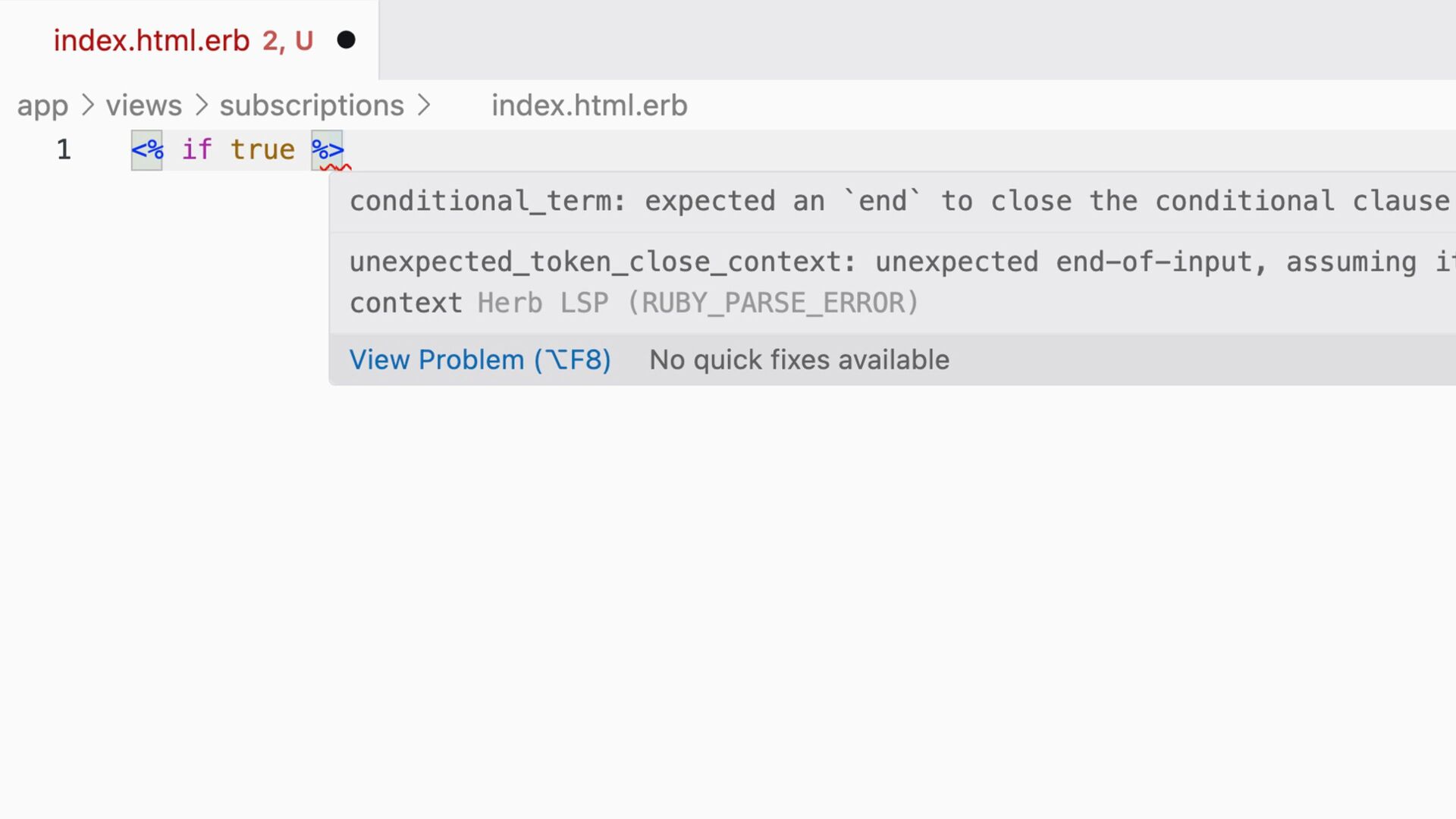Open the views breadcrumb segment

coord(143,105)
